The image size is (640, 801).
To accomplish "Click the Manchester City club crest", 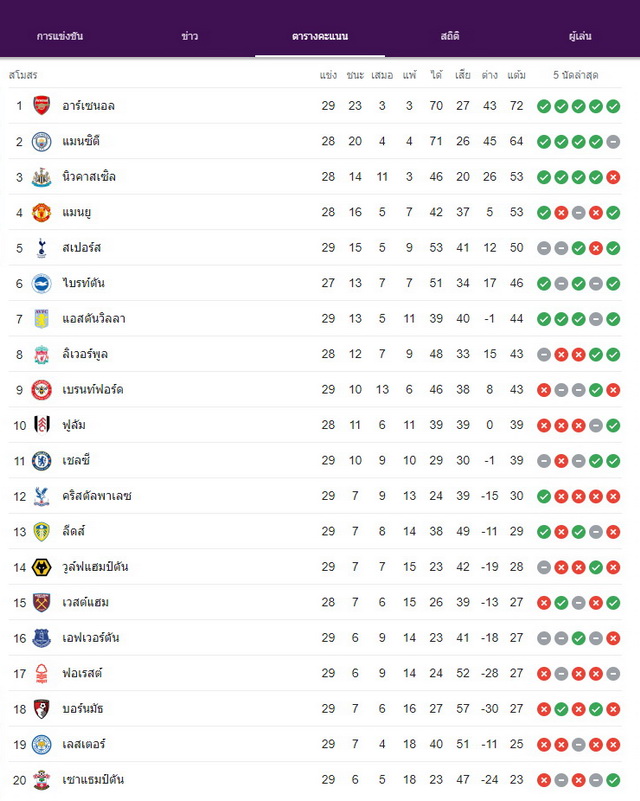I will click(x=41, y=142).
